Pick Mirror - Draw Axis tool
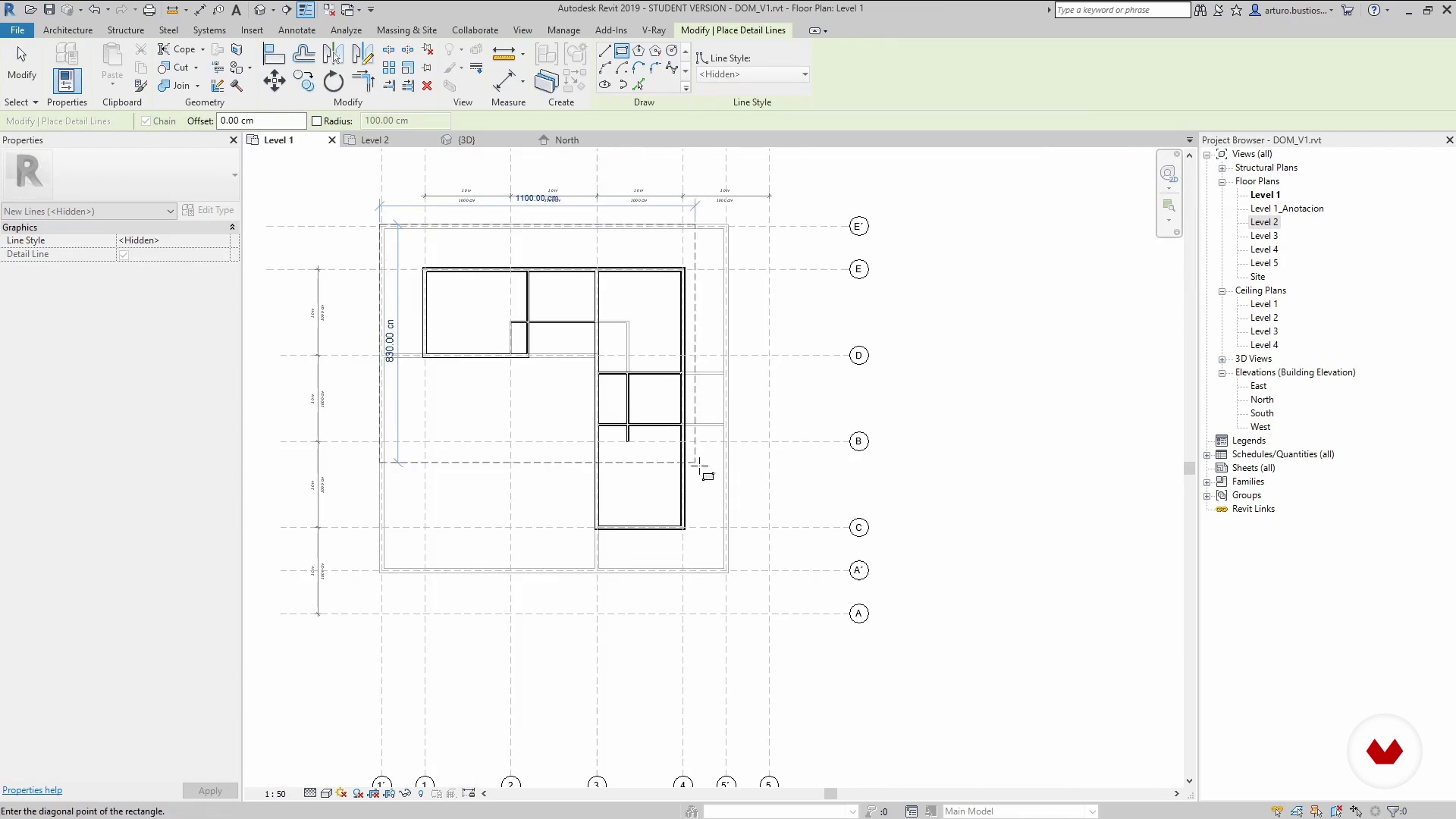The width and height of the screenshot is (1456, 819). (362, 54)
